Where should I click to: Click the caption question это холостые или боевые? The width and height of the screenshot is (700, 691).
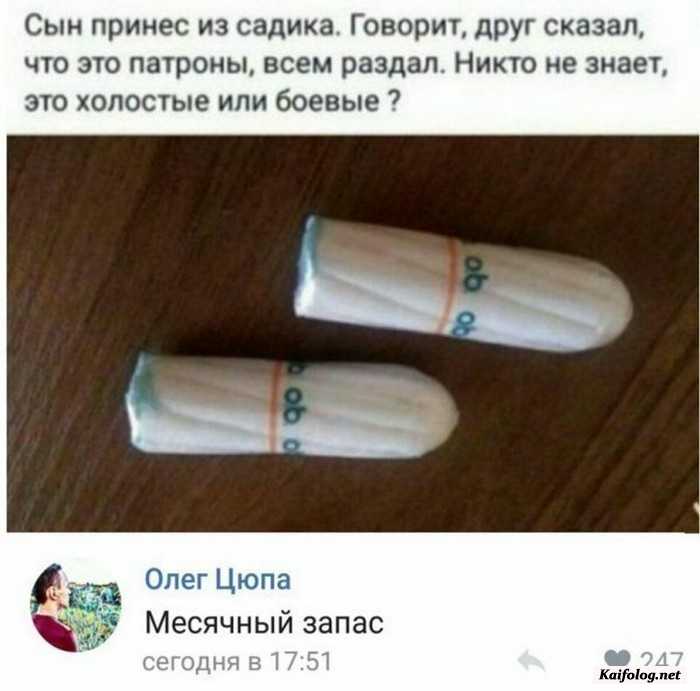pos(212,101)
